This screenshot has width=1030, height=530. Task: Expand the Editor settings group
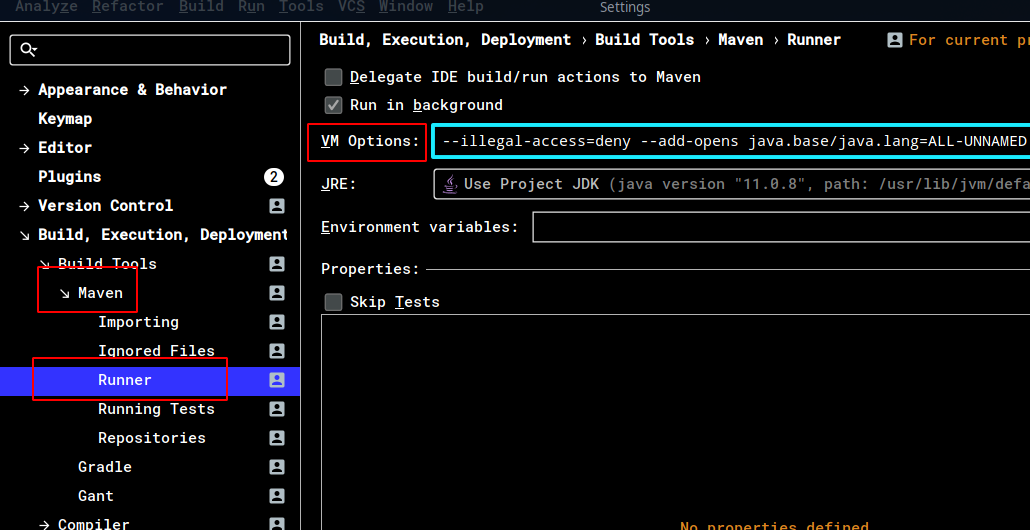[x=25, y=148]
